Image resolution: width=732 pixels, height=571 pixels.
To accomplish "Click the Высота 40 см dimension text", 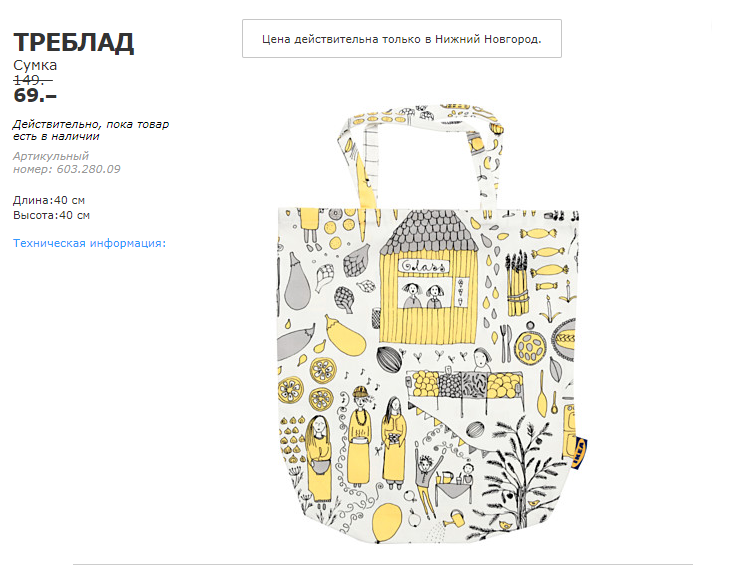I will point(51,215).
